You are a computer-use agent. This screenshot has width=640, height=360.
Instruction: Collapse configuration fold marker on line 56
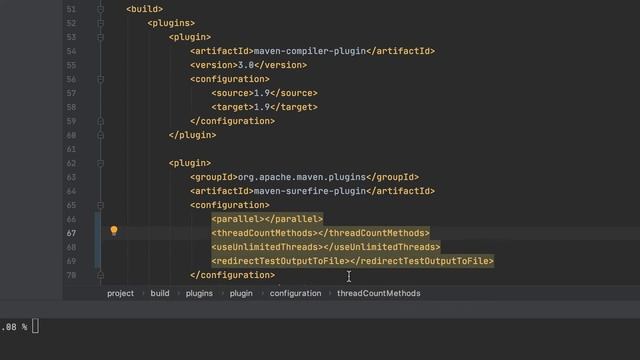[100, 79]
